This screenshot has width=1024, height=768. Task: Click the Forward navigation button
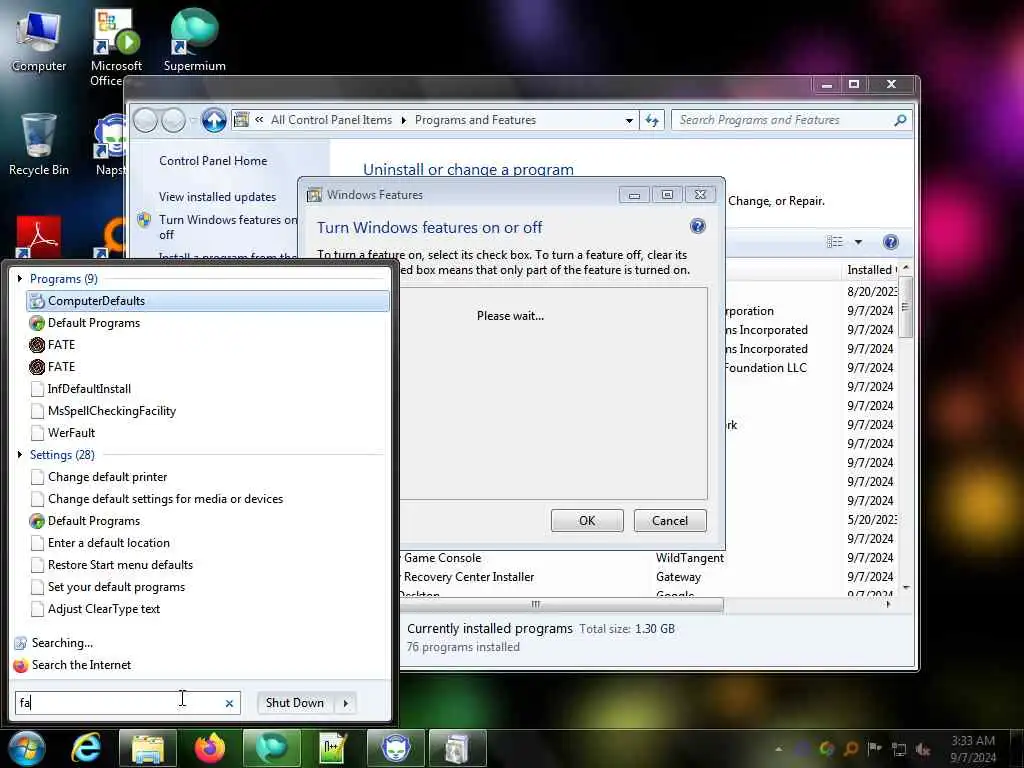point(173,120)
